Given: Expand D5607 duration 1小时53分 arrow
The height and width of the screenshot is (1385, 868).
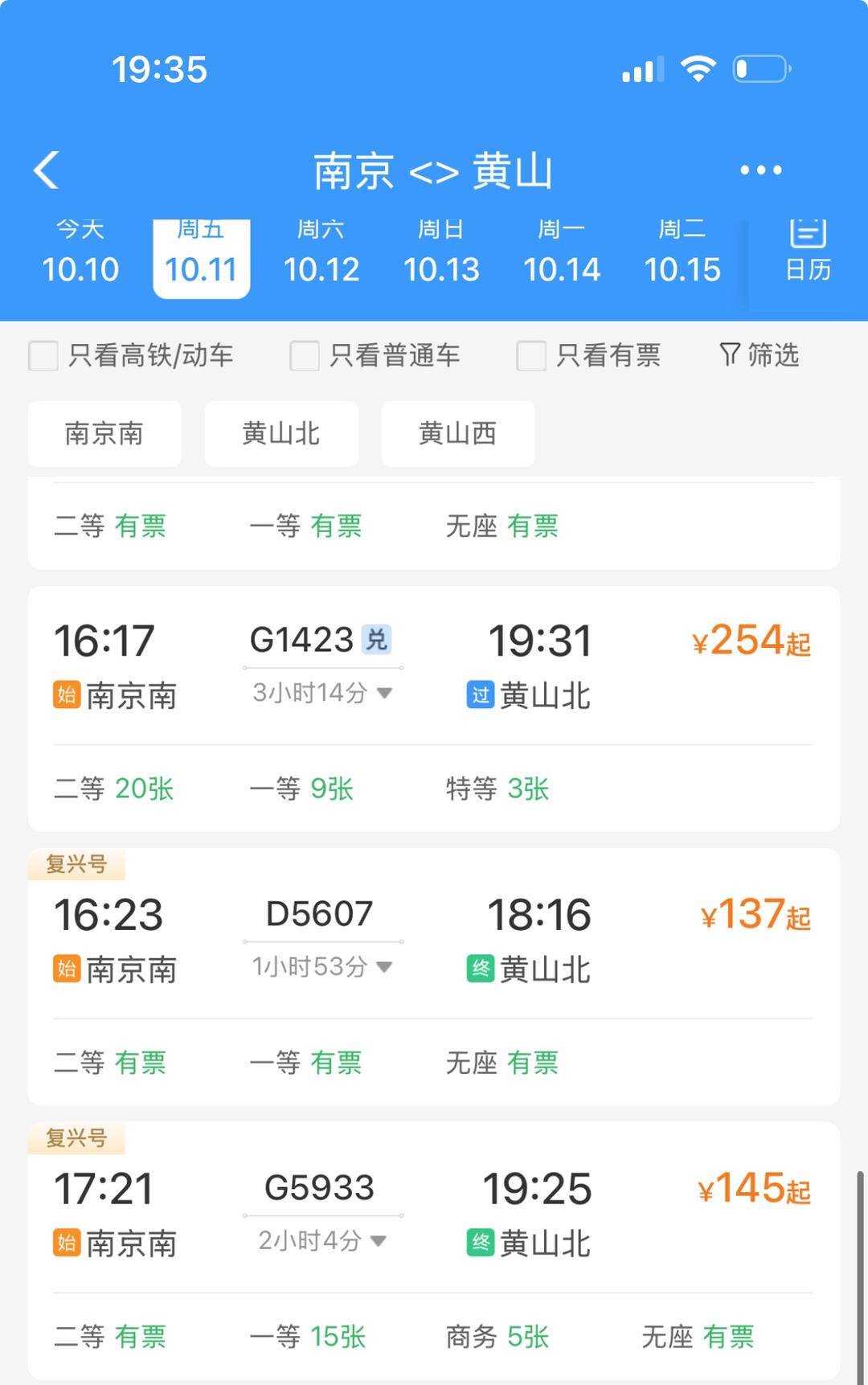Looking at the screenshot, I should (384, 967).
